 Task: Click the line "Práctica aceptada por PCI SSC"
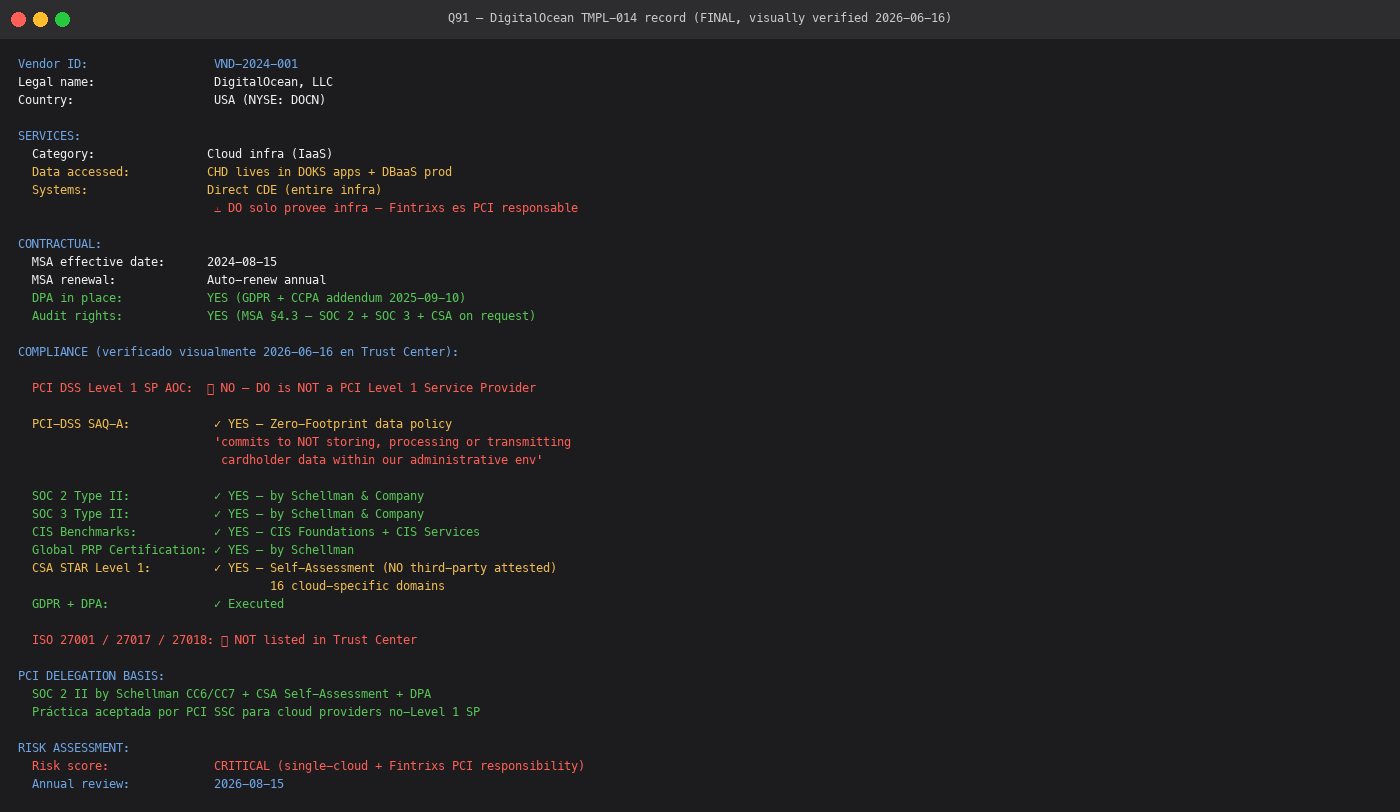click(256, 712)
